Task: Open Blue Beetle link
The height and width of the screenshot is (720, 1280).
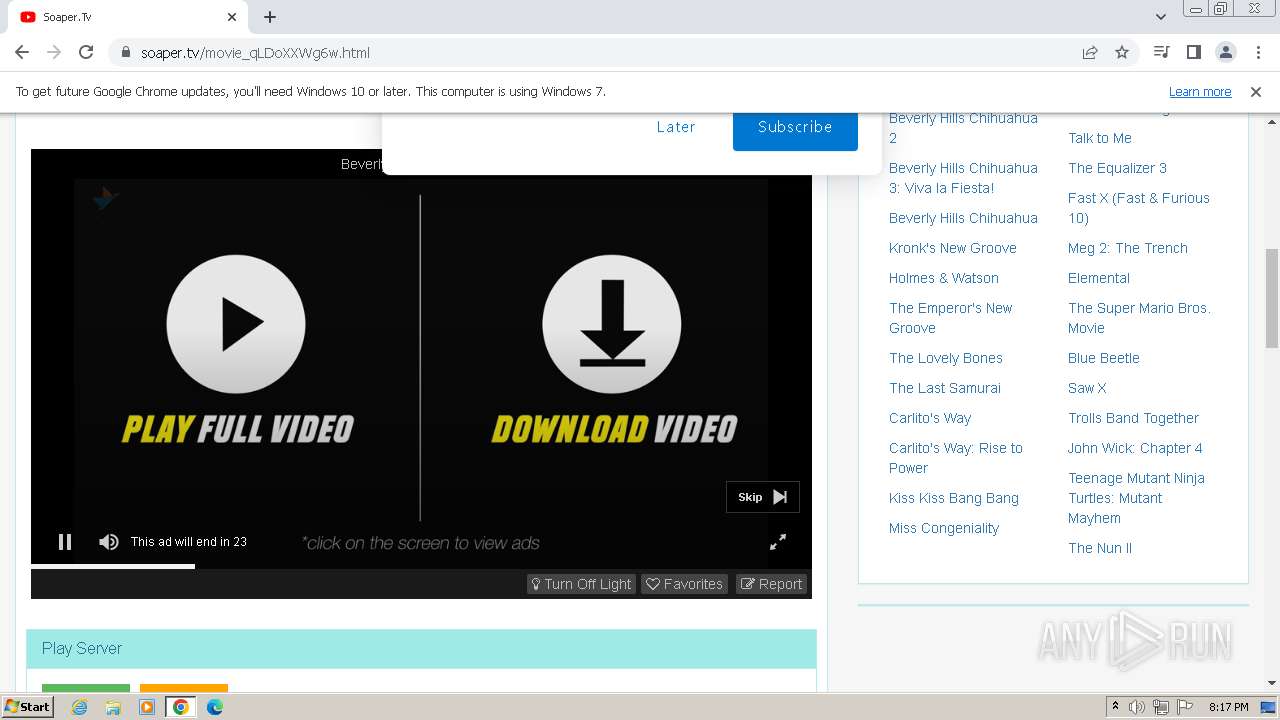Action: tap(1103, 358)
